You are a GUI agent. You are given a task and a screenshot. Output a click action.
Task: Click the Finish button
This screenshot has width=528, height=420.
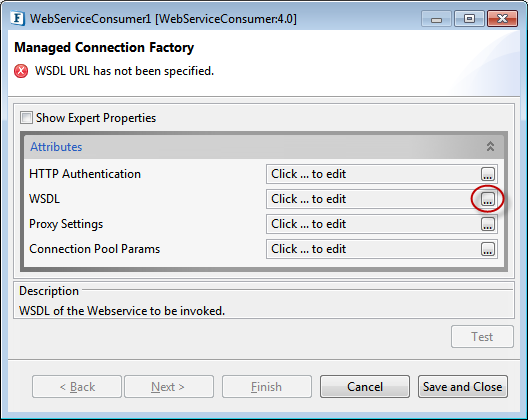pyautogui.click(x=267, y=387)
